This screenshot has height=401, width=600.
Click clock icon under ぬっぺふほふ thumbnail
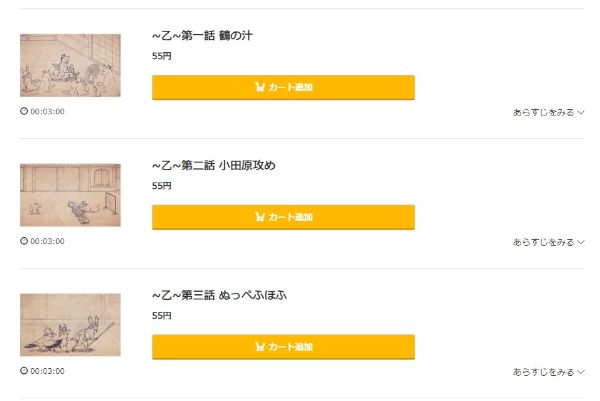[x=24, y=371]
